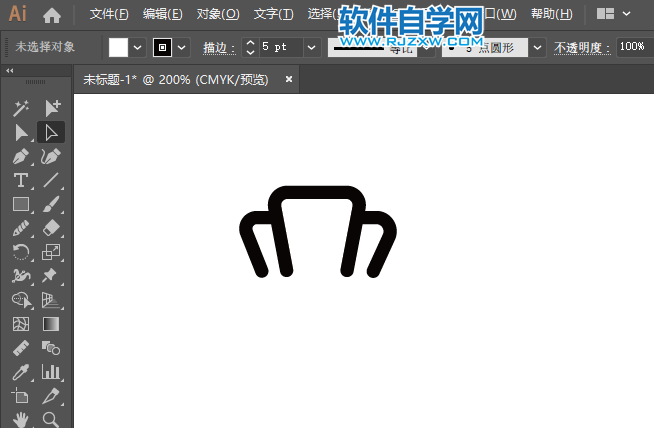Open the 对象(O) menu
The width and height of the screenshot is (654, 428).
point(218,14)
